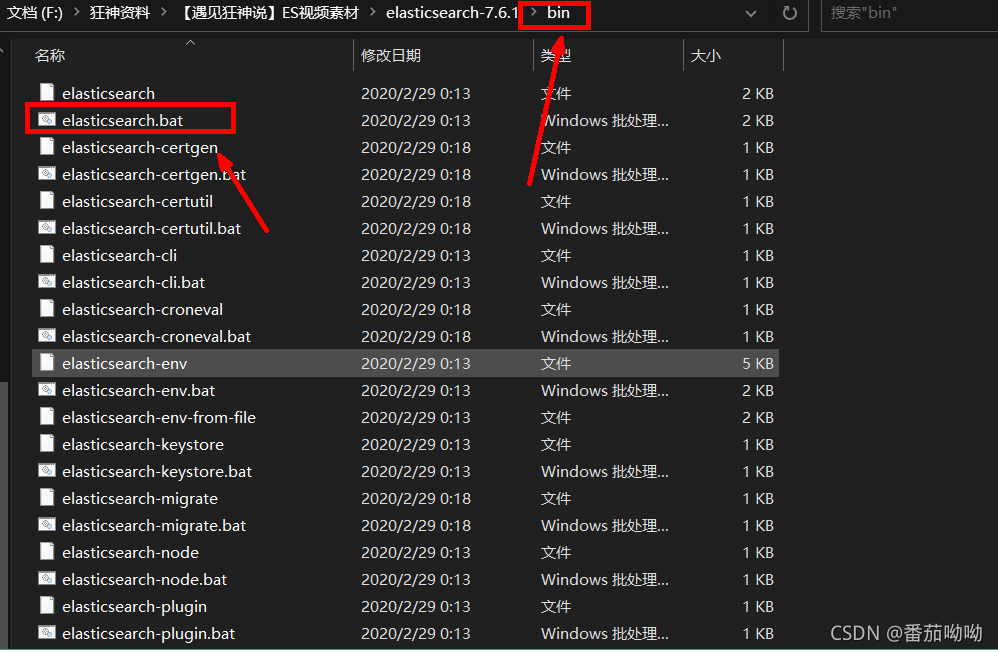The width and height of the screenshot is (998, 653).
Task: Select the elasticsearch-cli.bat file name
Action: [133, 283]
